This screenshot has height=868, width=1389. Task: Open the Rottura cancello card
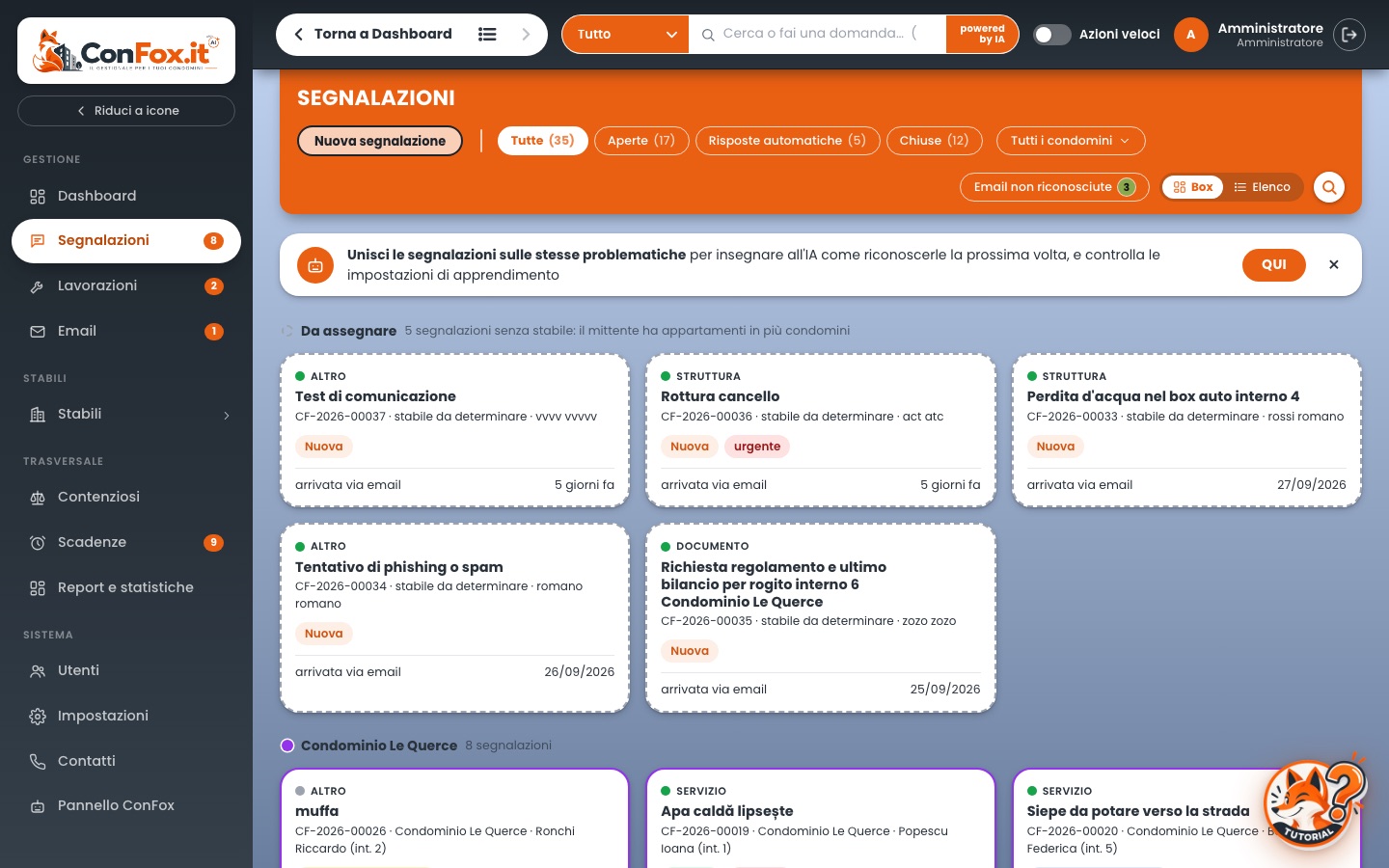click(821, 430)
